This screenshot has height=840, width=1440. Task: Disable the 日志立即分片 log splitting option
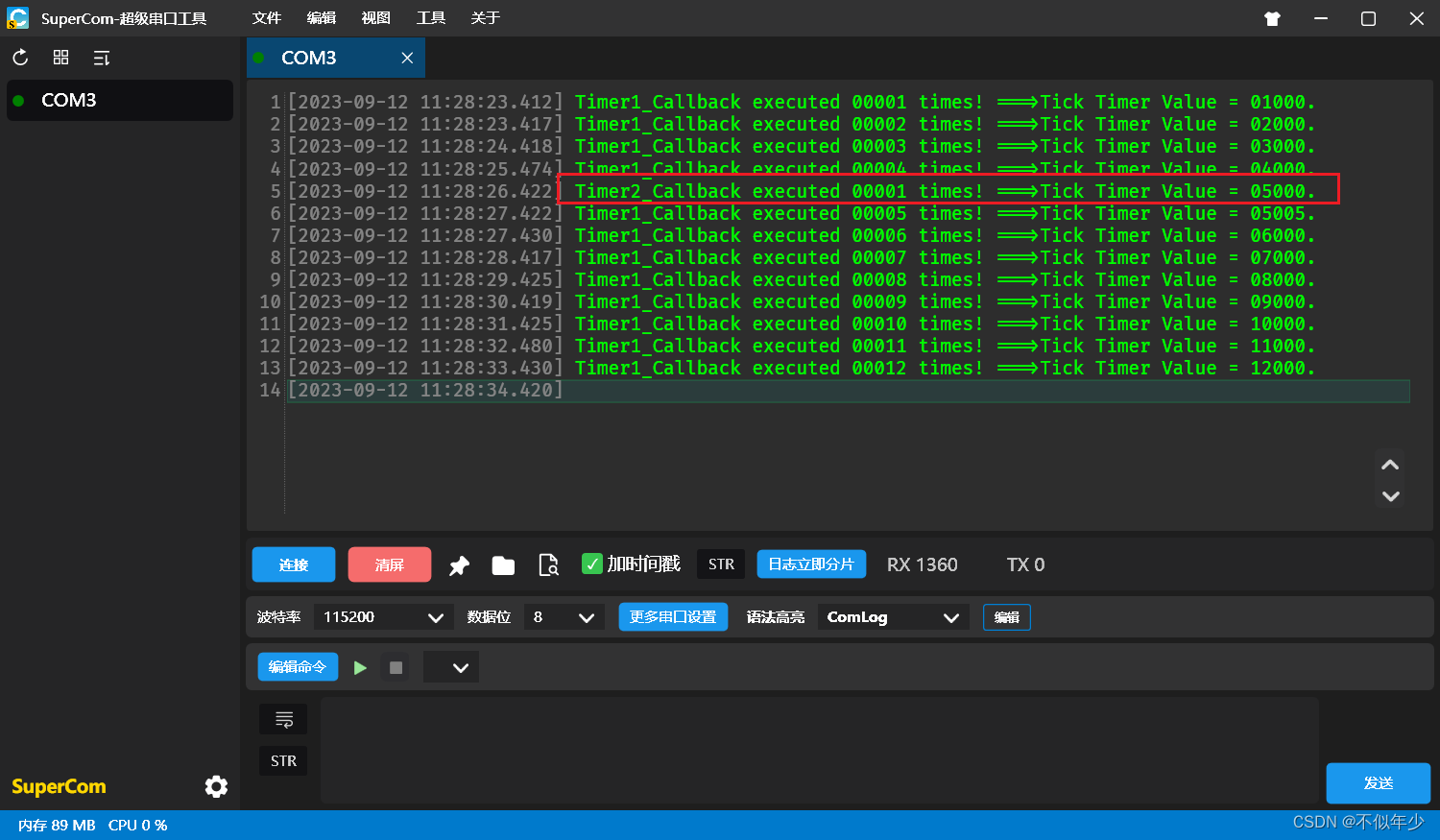(811, 564)
